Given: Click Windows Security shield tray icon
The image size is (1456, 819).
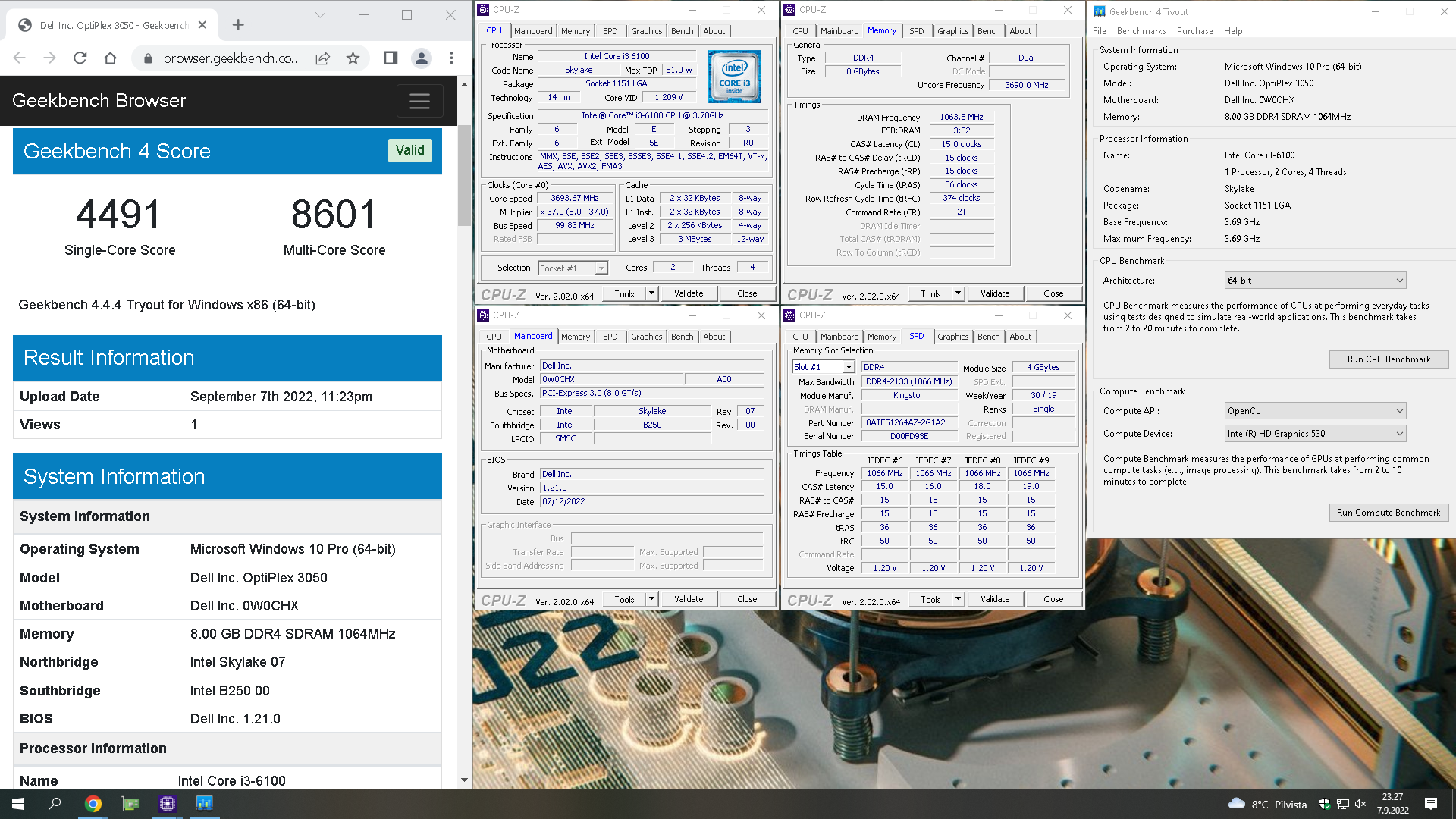Looking at the screenshot, I should pyautogui.click(x=1325, y=804).
